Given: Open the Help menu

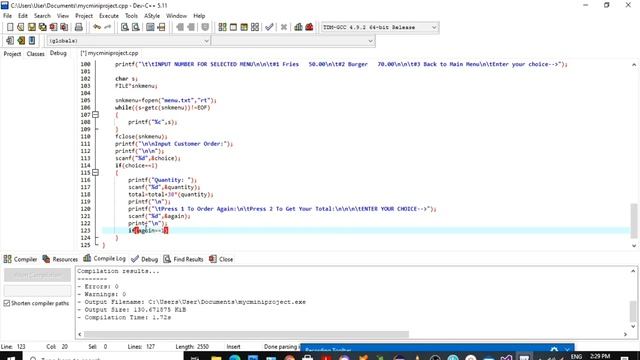Looking at the screenshot, I should [x=199, y=16].
